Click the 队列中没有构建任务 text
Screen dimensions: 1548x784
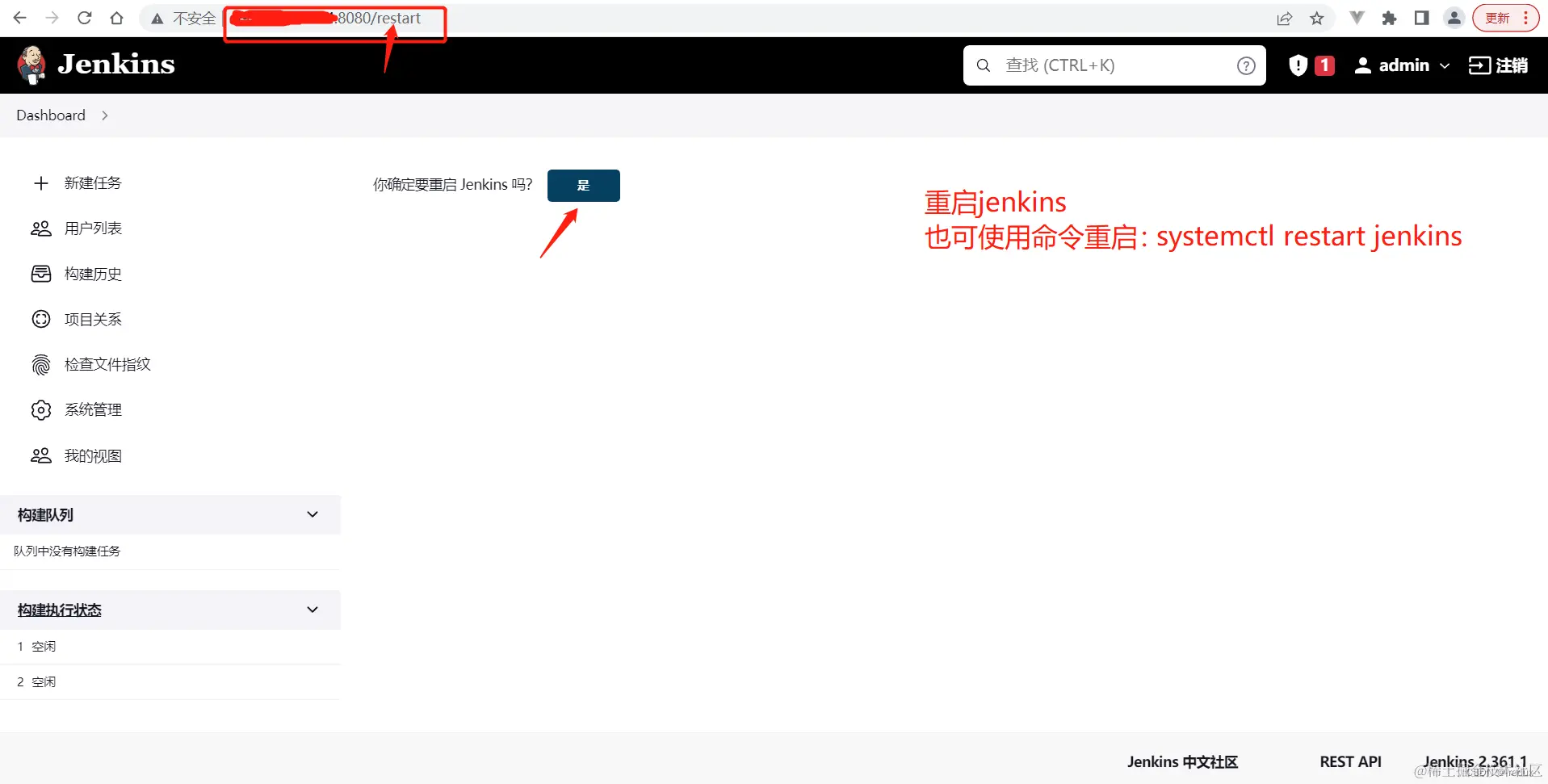click(67, 551)
